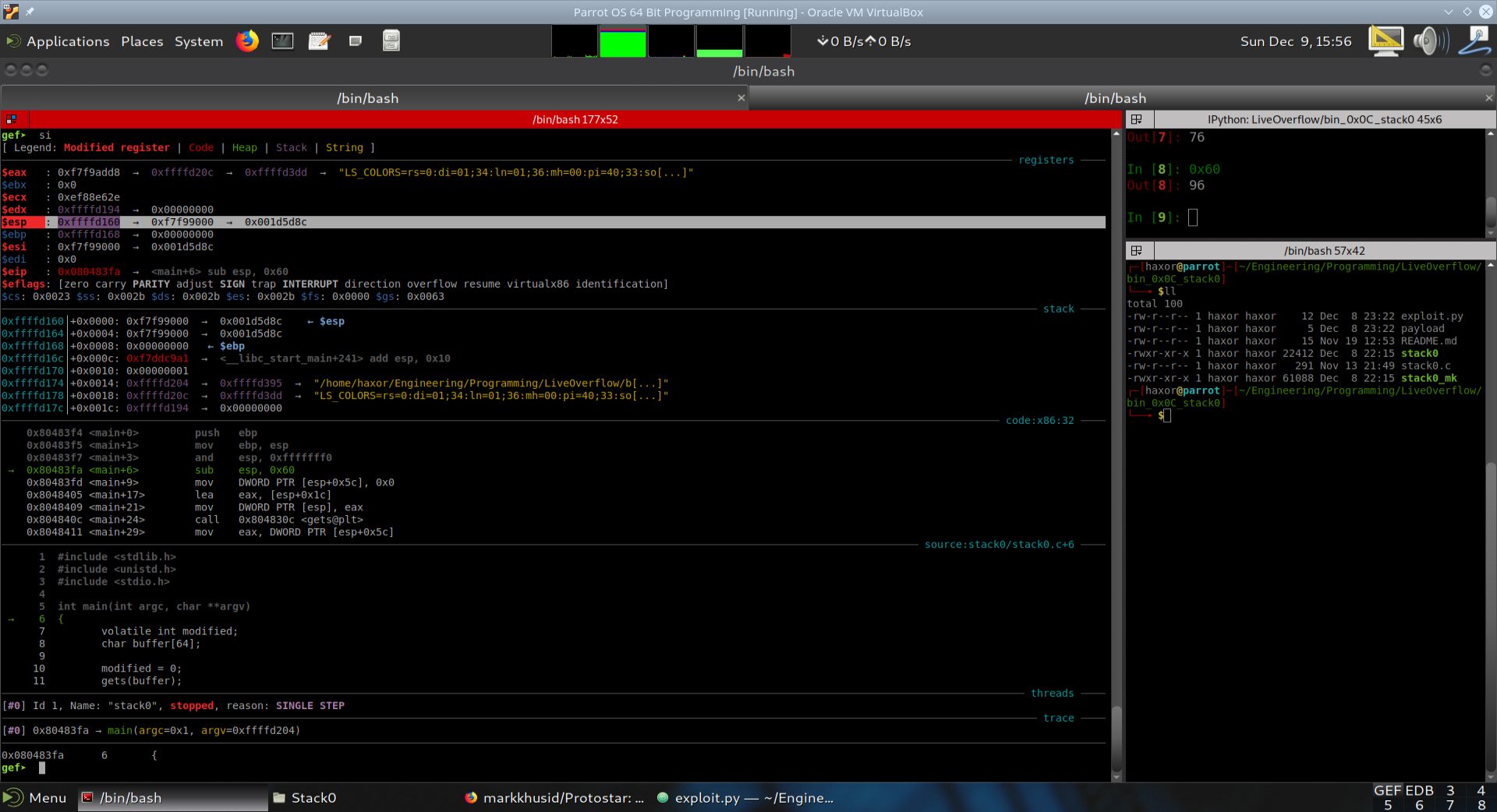Click the payload file name in listing
The image size is (1497, 812).
(1422, 329)
